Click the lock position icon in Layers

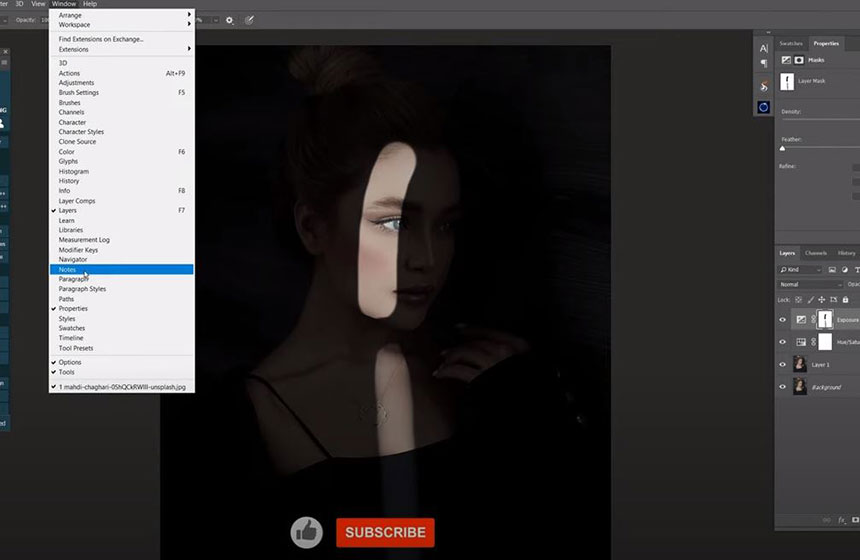(x=820, y=299)
